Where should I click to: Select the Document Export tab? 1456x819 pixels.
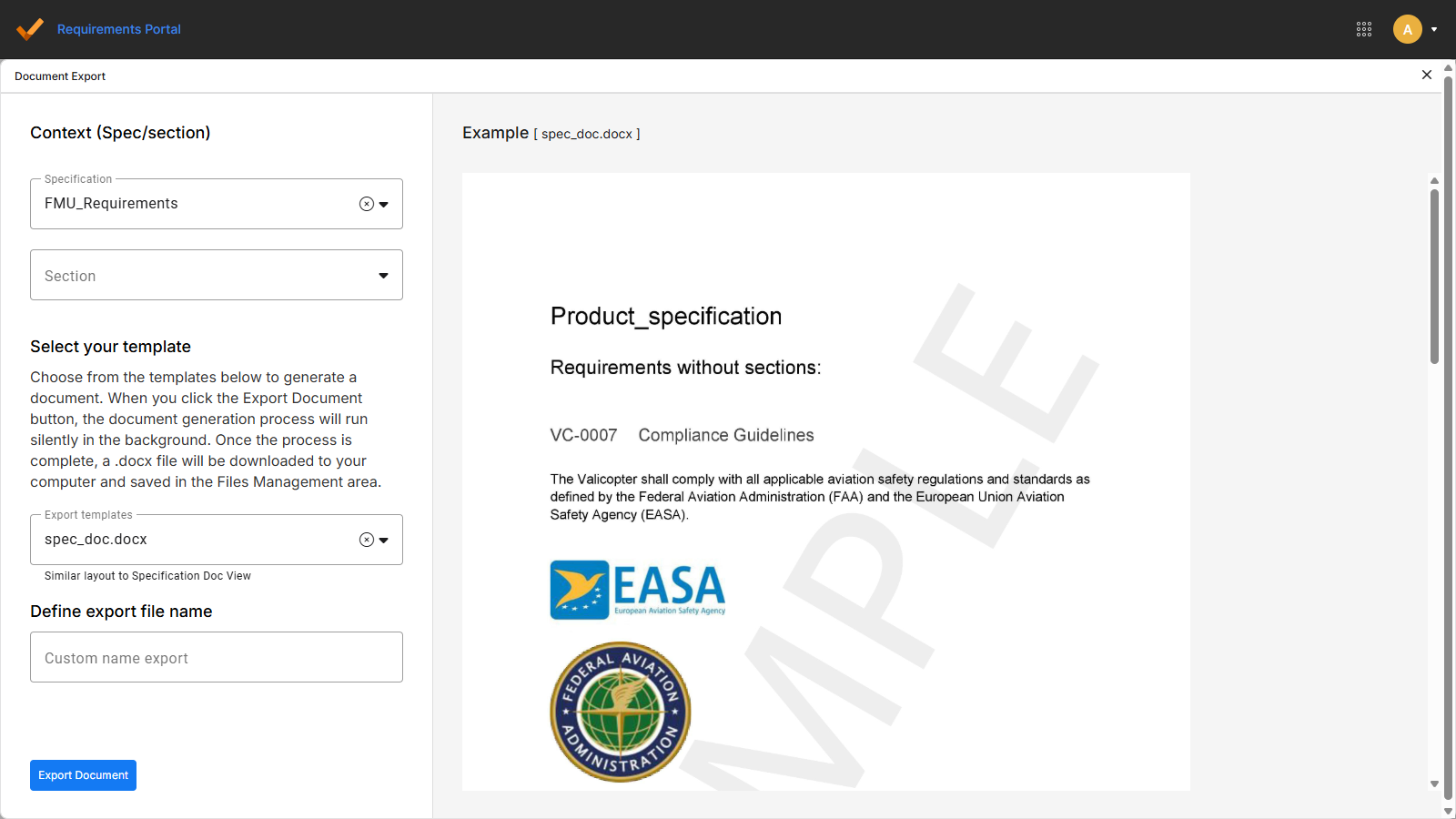pyautogui.click(x=59, y=76)
